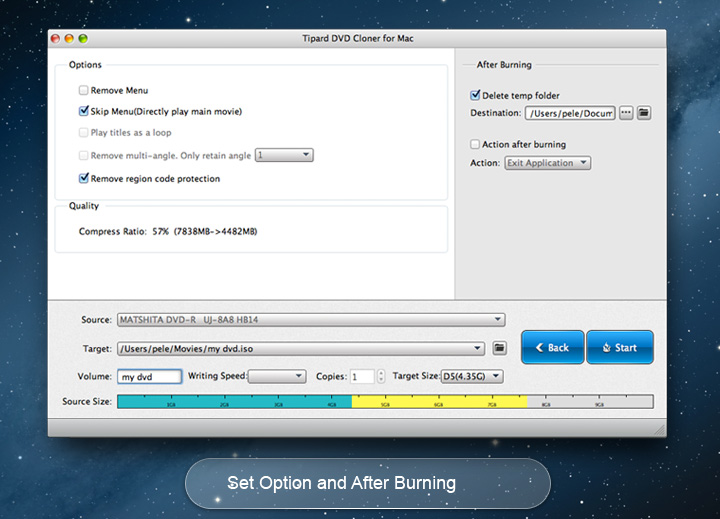Image resolution: width=720 pixels, height=519 pixels.
Task: Uncheck Delete temp folder
Action: point(475,95)
